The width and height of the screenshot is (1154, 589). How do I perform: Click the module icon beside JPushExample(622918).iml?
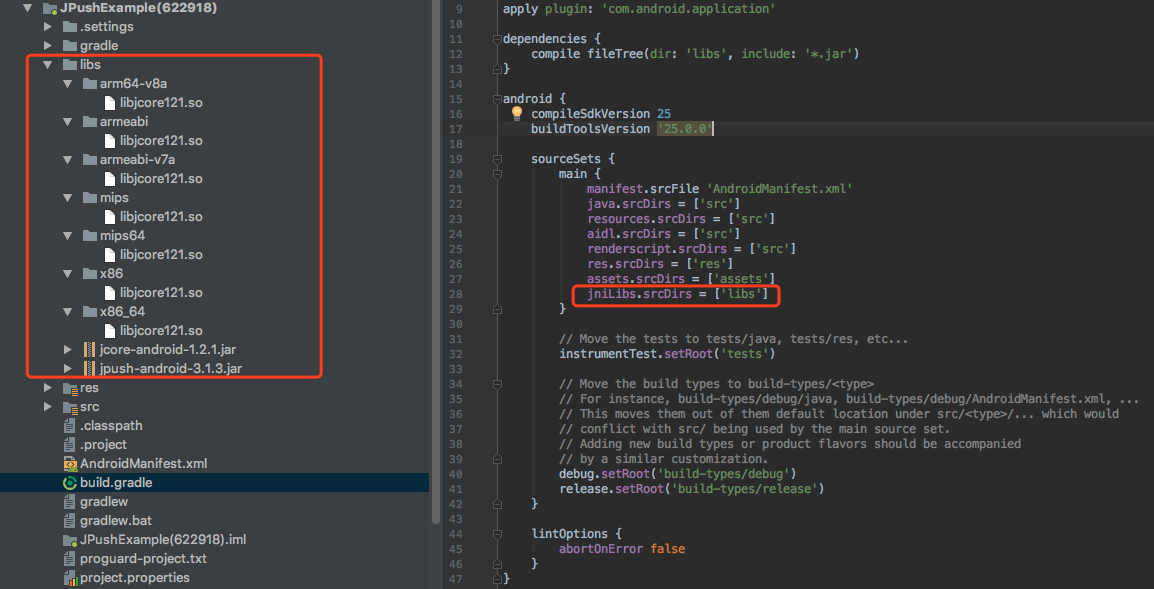68,539
